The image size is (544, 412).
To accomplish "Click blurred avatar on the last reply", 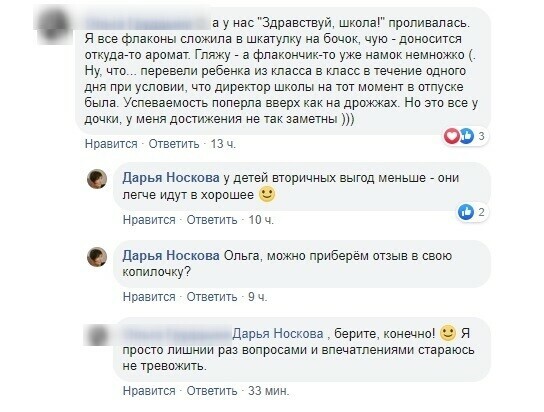I will (97, 335).
